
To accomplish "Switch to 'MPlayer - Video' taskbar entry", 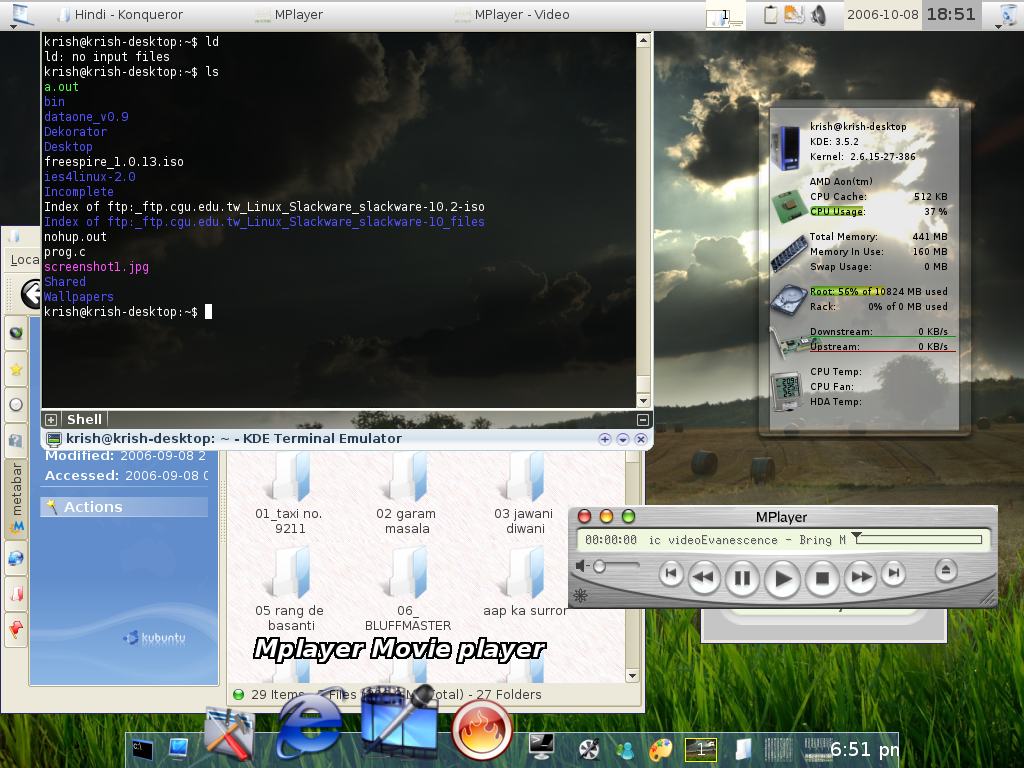I will click(x=513, y=14).
